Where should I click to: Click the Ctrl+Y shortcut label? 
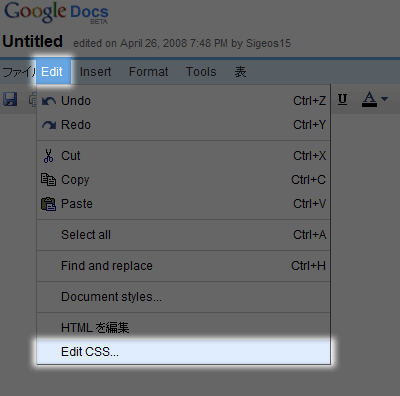coord(309,125)
